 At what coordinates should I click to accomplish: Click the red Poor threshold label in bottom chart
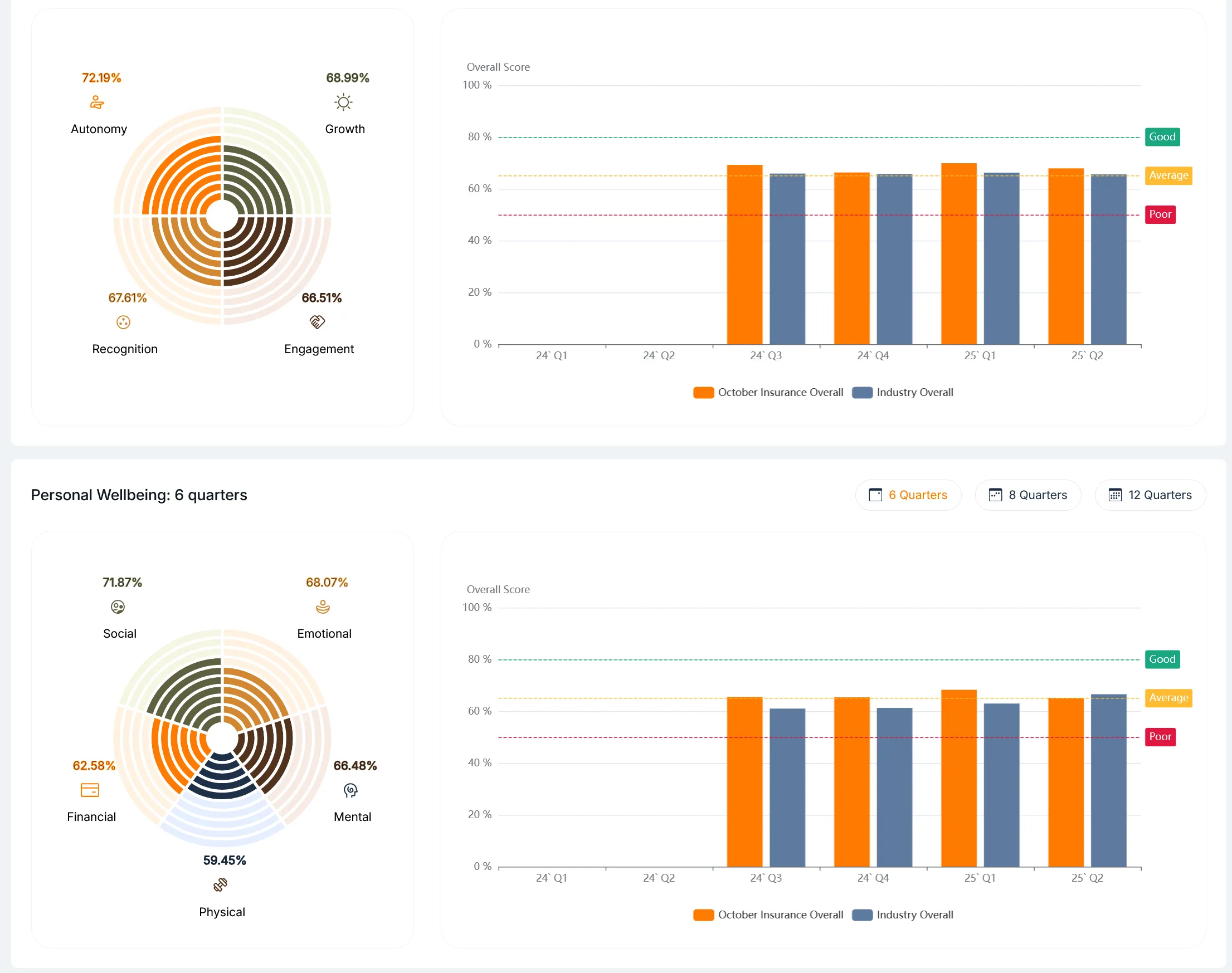pos(1160,737)
